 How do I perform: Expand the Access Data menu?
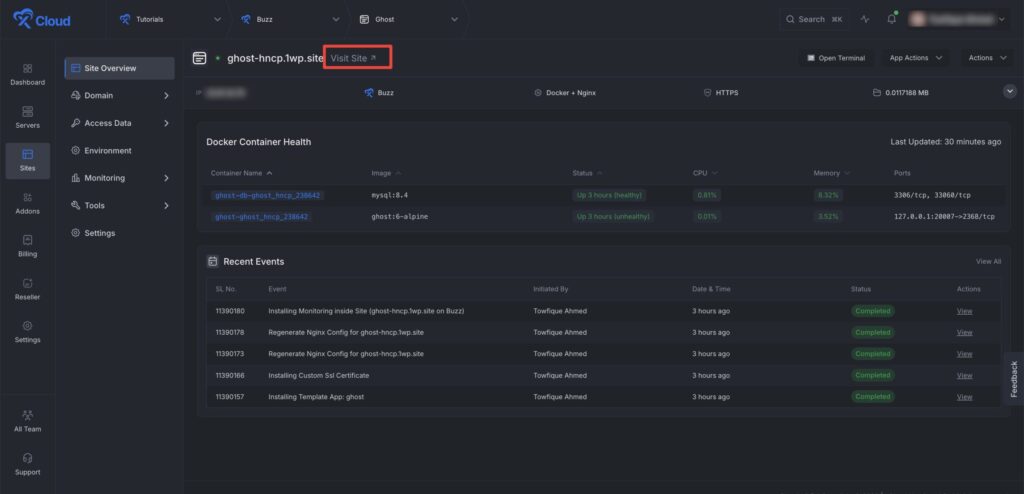coord(120,123)
